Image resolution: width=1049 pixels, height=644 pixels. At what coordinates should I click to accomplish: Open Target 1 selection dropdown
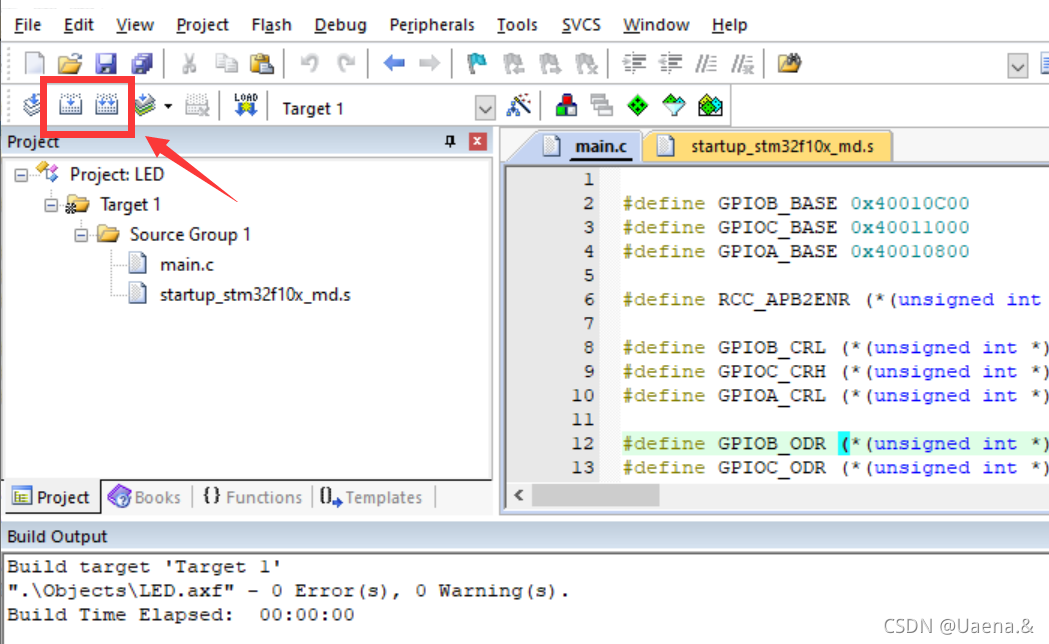(485, 108)
